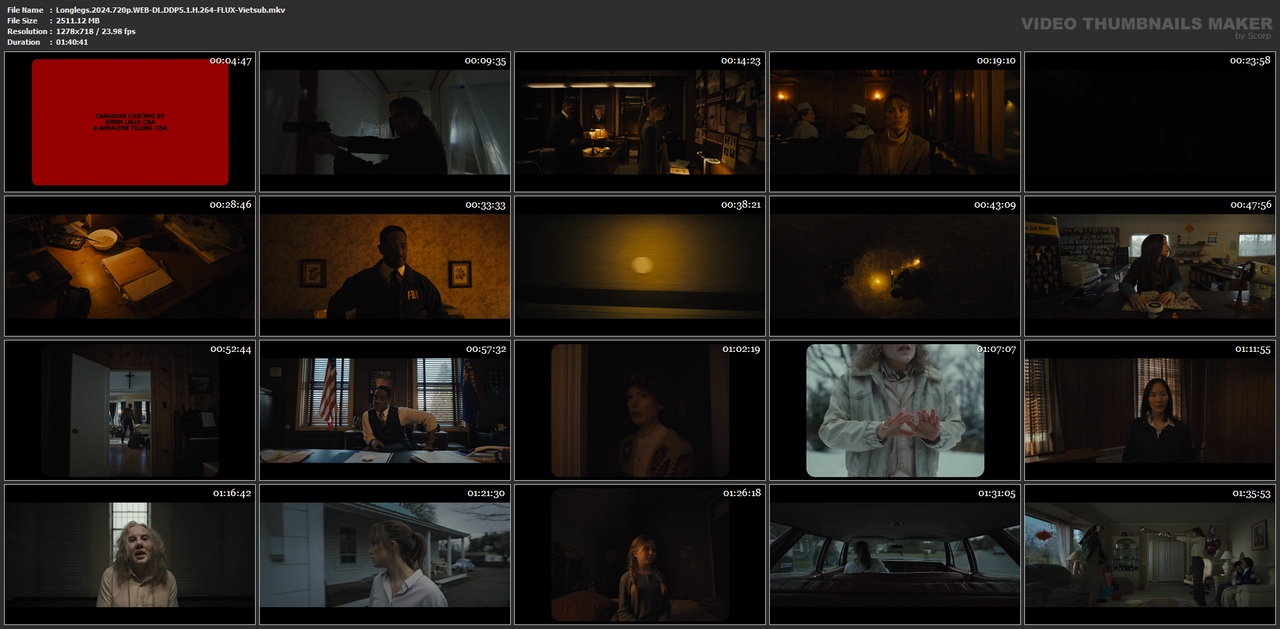Click the resolution value 1278x718 / 23.98 fps

96,31
